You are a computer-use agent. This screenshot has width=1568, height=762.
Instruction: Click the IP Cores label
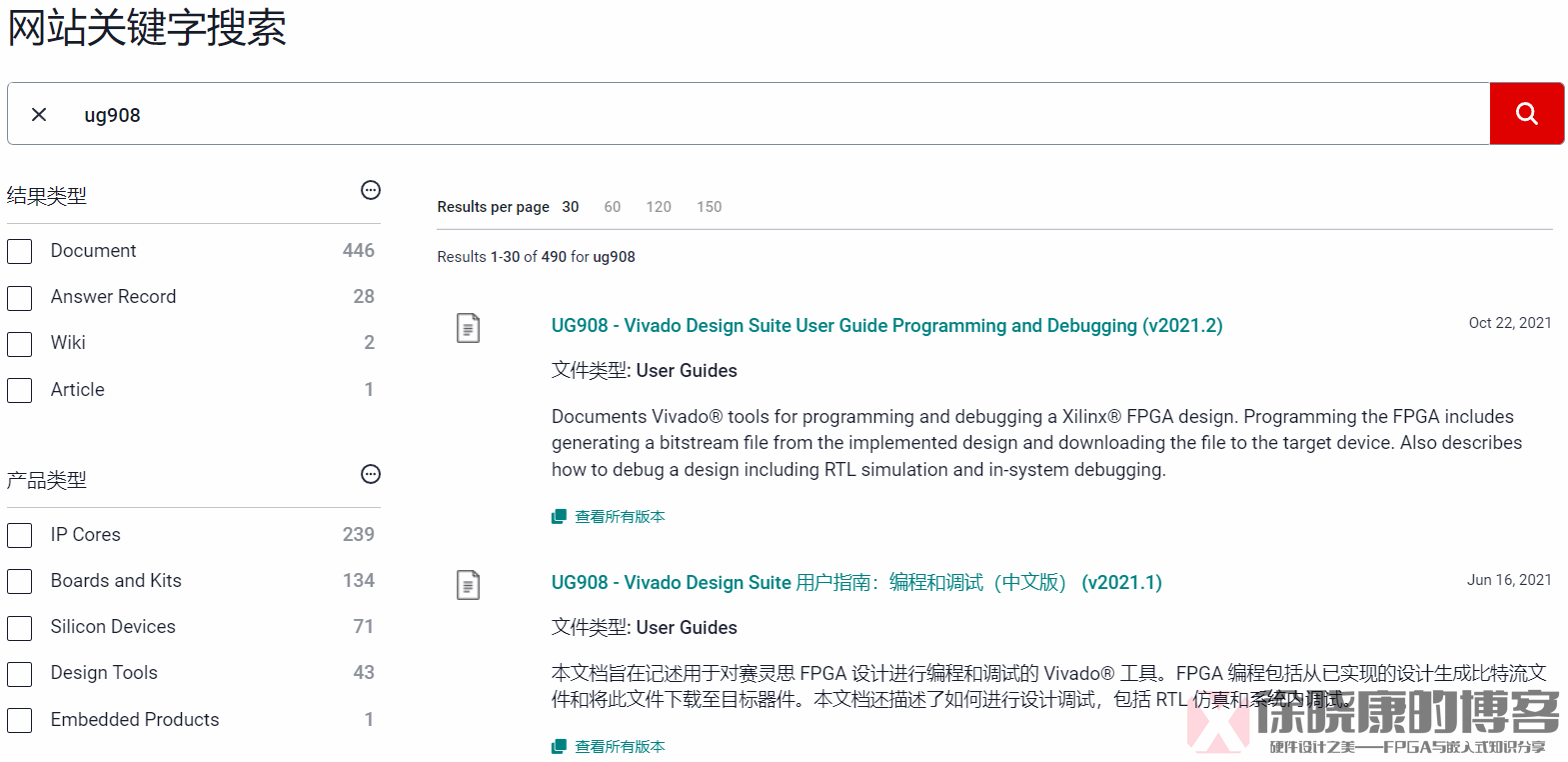point(86,535)
